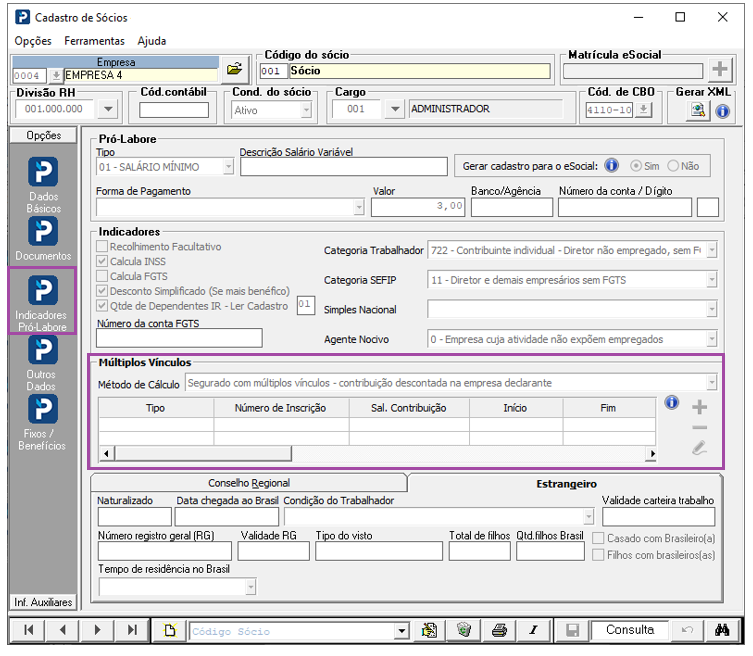Select the Sim radio for eSocial
Image resolution: width=753 pixels, height=656 pixels.
[635, 166]
